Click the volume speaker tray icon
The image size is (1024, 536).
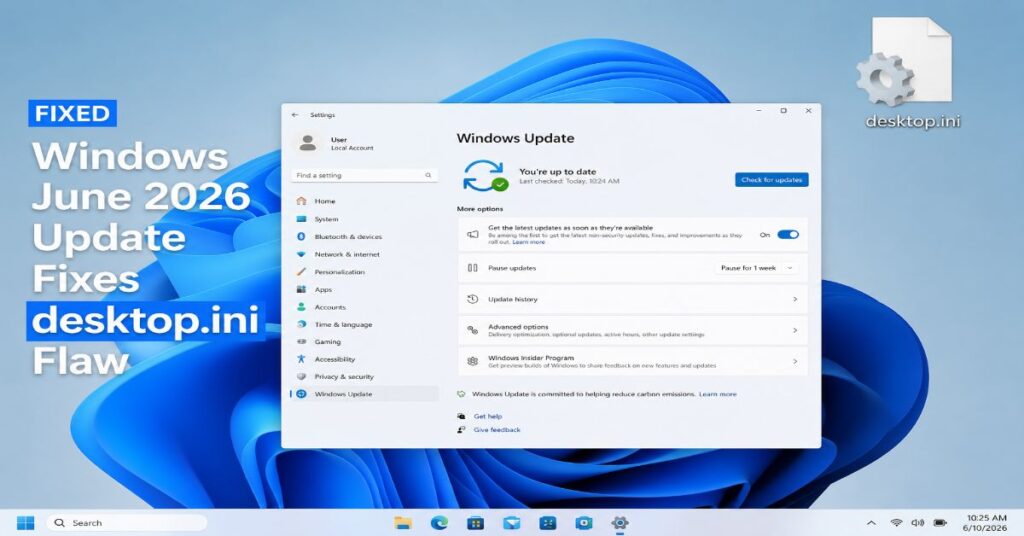(x=918, y=523)
